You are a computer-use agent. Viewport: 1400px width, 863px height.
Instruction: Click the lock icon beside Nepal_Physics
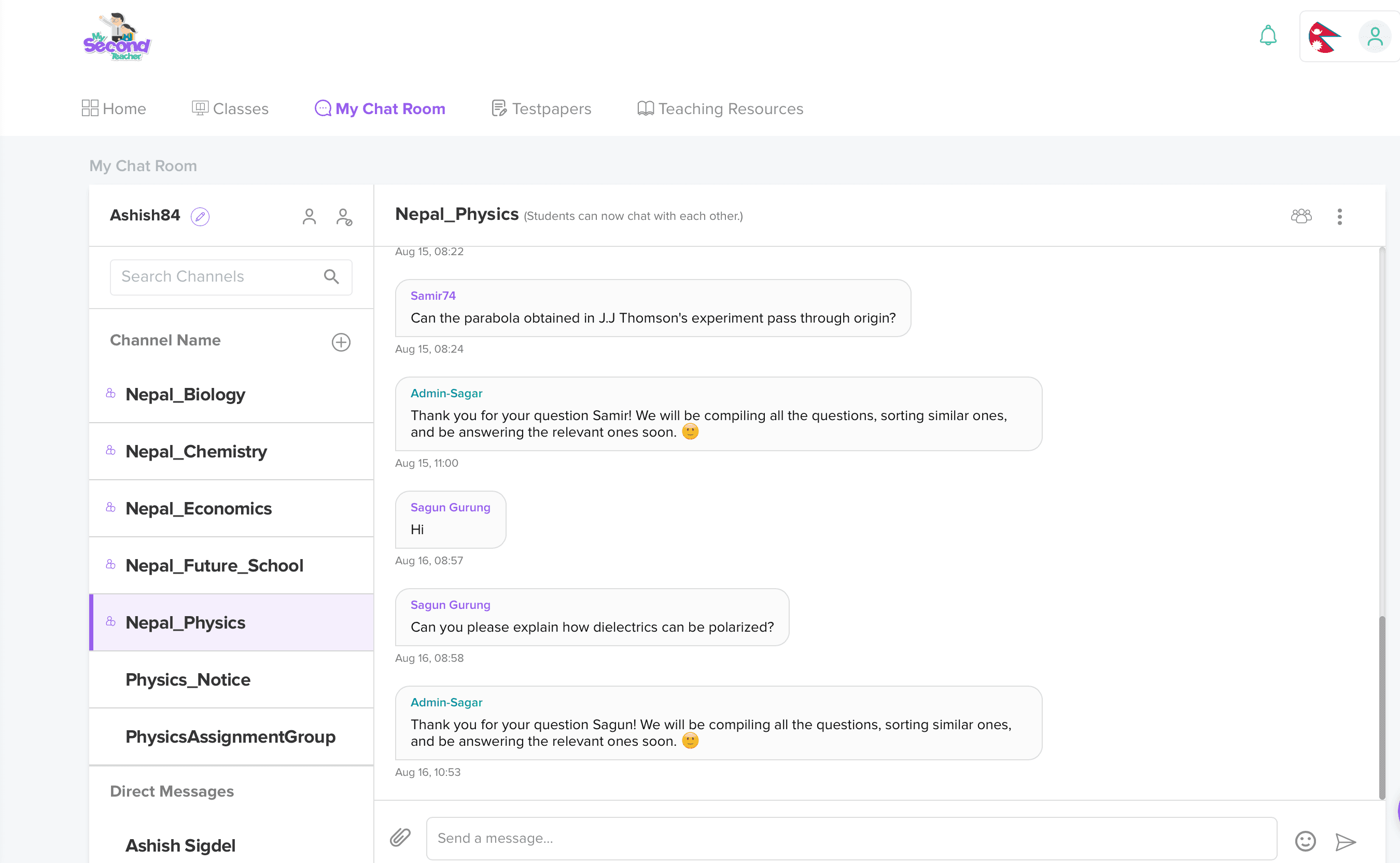click(x=110, y=621)
